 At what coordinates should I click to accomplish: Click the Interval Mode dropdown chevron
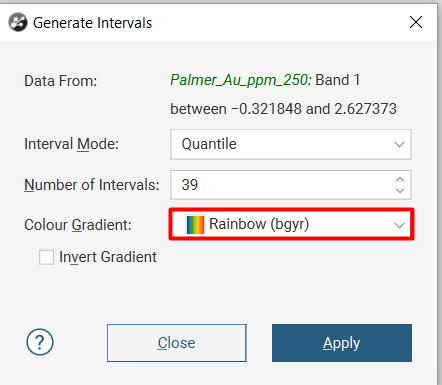tap(399, 144)
